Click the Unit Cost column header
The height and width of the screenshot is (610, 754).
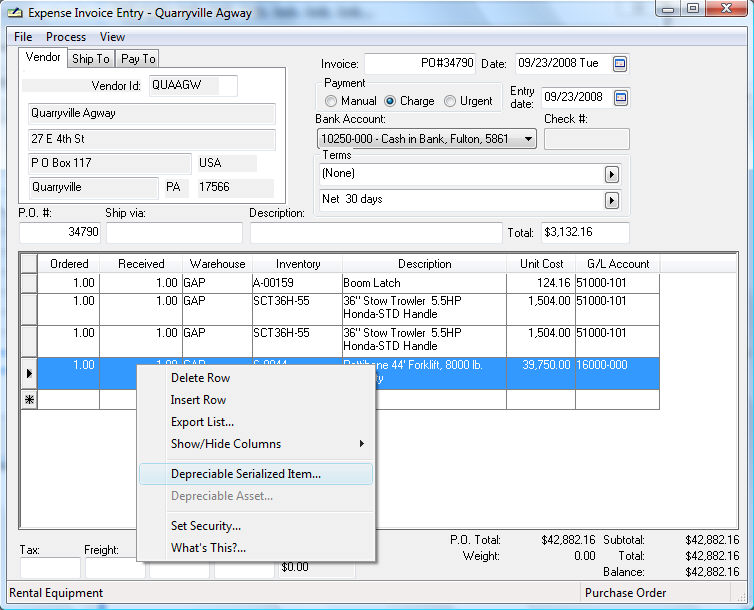pyautogui.click(x=540, y=264)
